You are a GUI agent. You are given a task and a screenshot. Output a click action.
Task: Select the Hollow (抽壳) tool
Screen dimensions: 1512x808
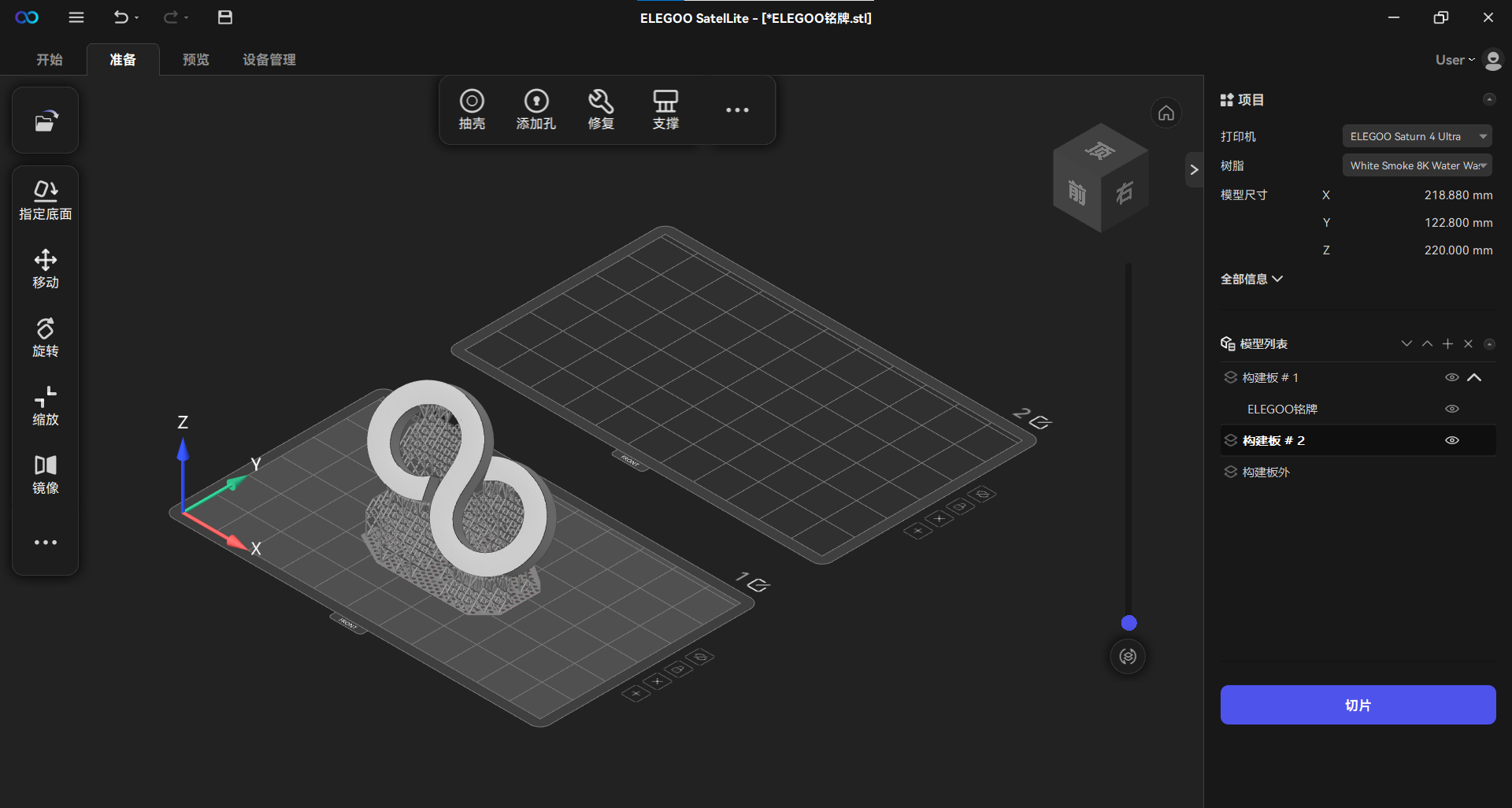pos(472,109)
